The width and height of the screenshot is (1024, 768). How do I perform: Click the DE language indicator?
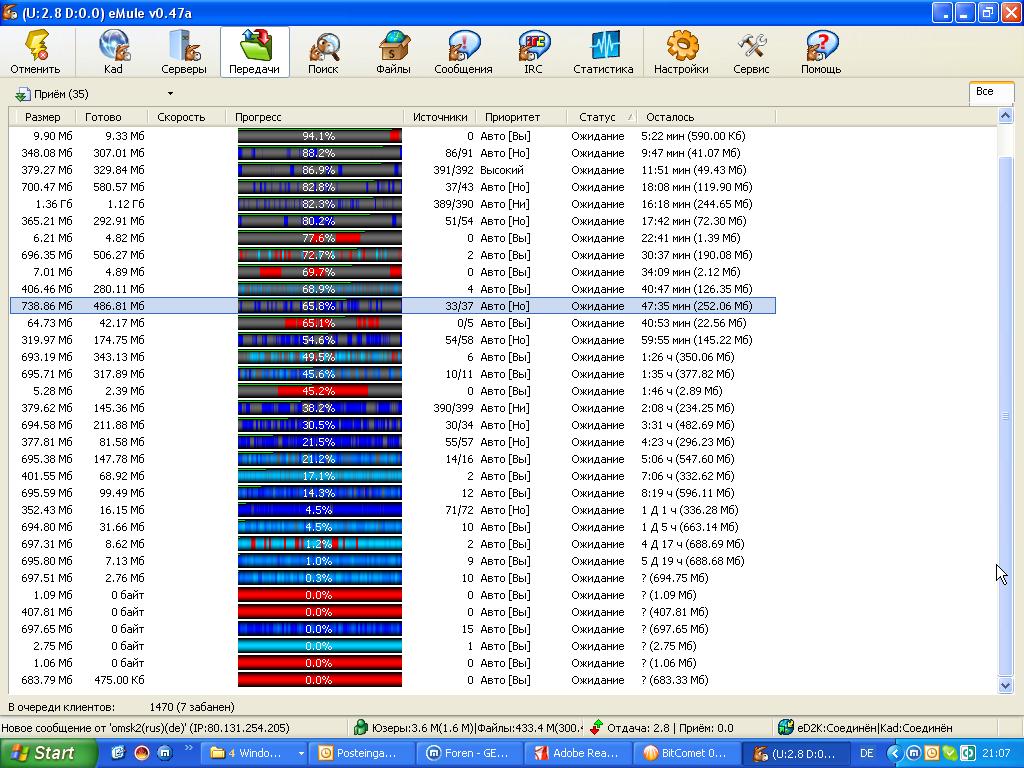click(867, 753)
